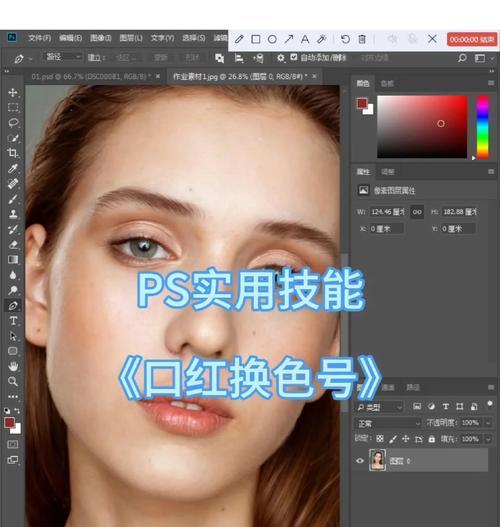
Task: Open the workspace switcher dropdown
Action: (x=483, y=58)
